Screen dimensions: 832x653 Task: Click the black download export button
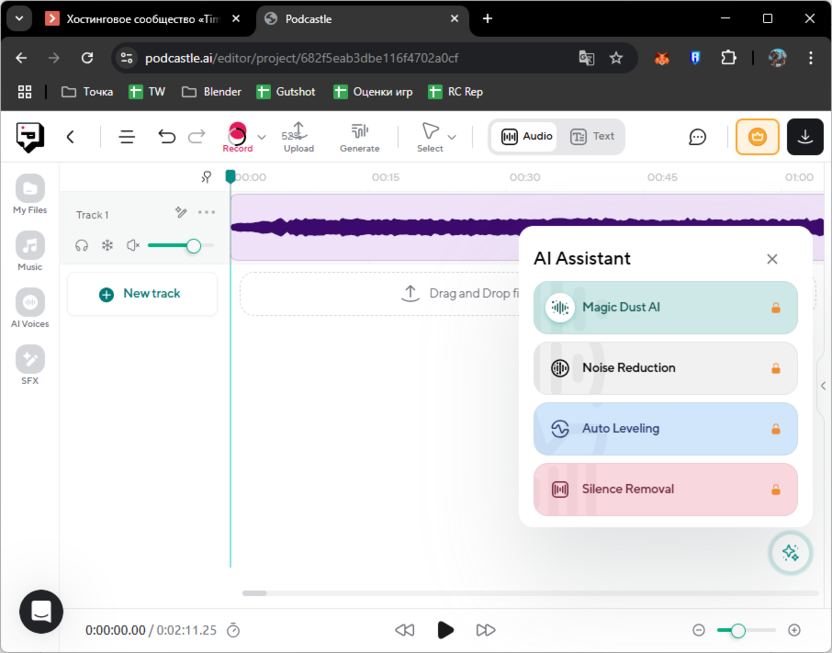click(805, 137)
